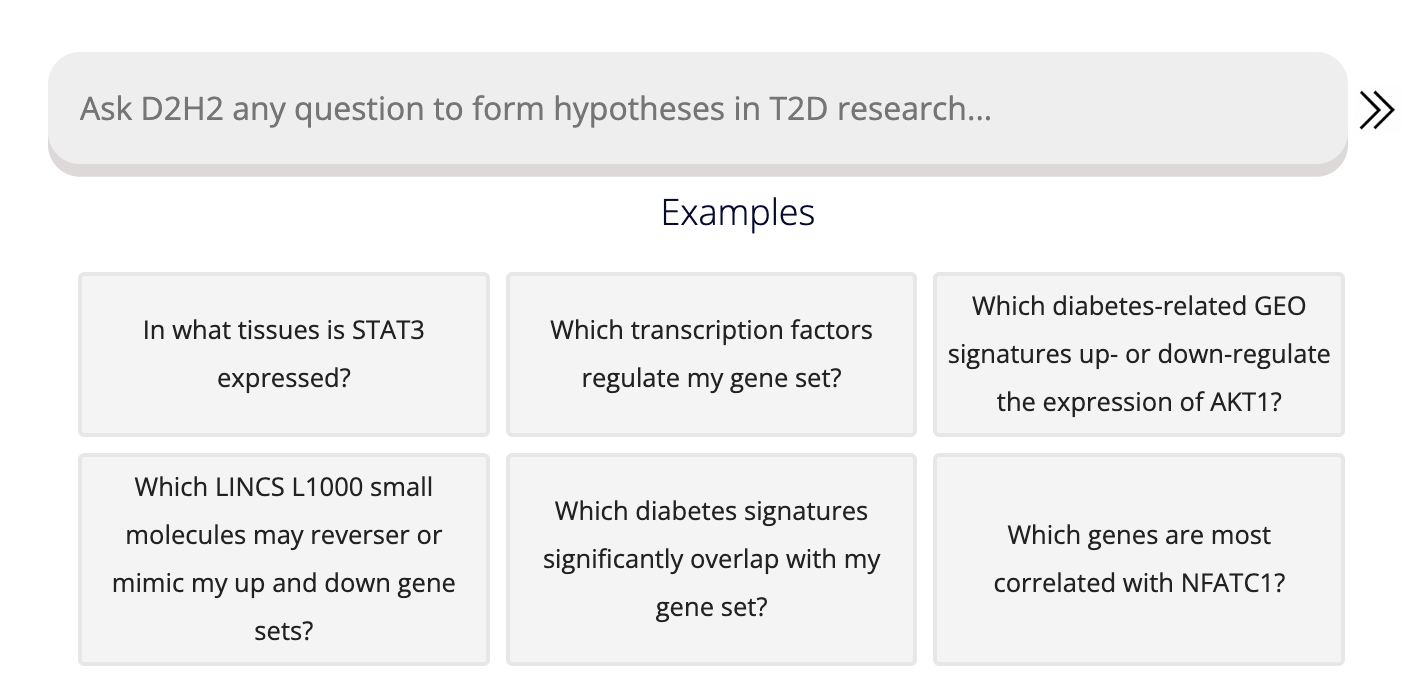Viewport: 1422px width, 700px height.
Task: Click the Examples heading text
Action: tap(738, 213)
